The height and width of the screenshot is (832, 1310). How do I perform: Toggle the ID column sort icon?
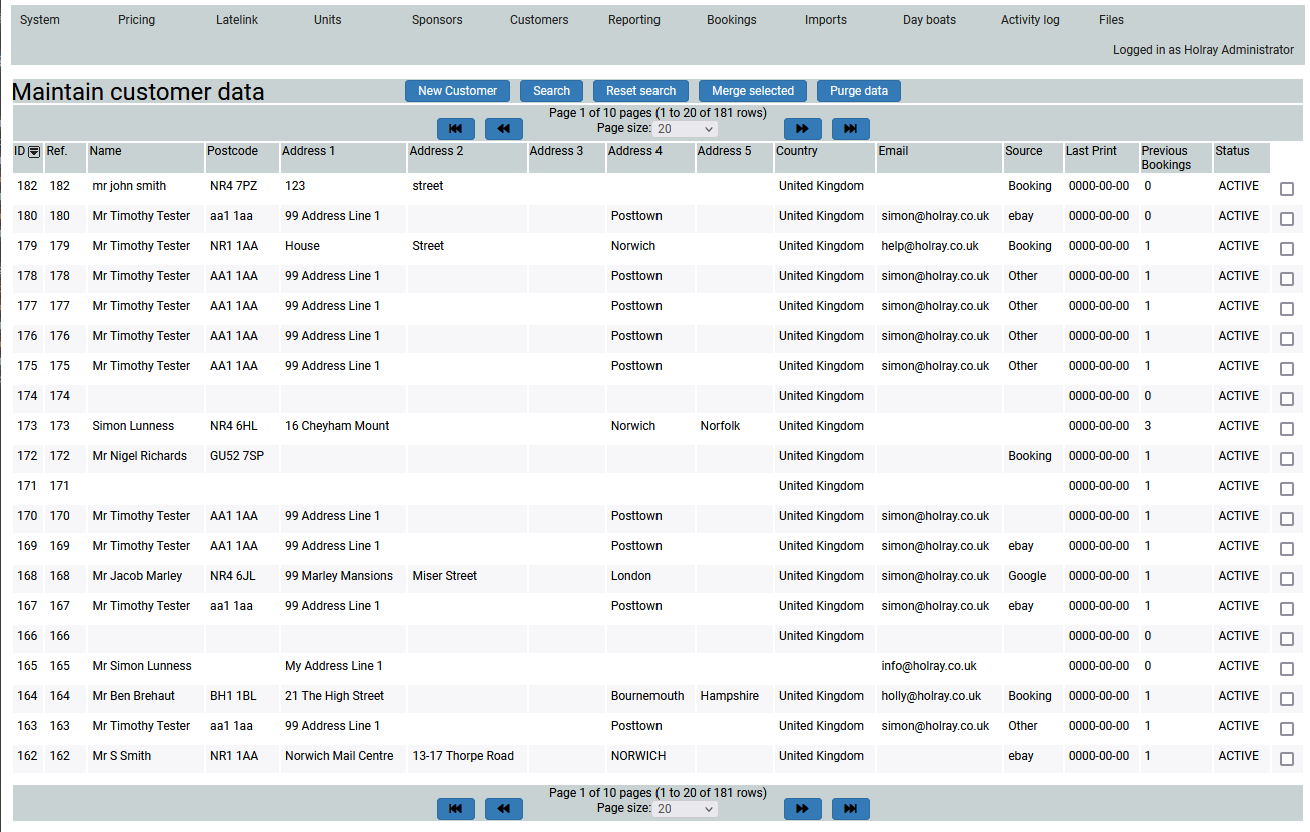[34, 152]
